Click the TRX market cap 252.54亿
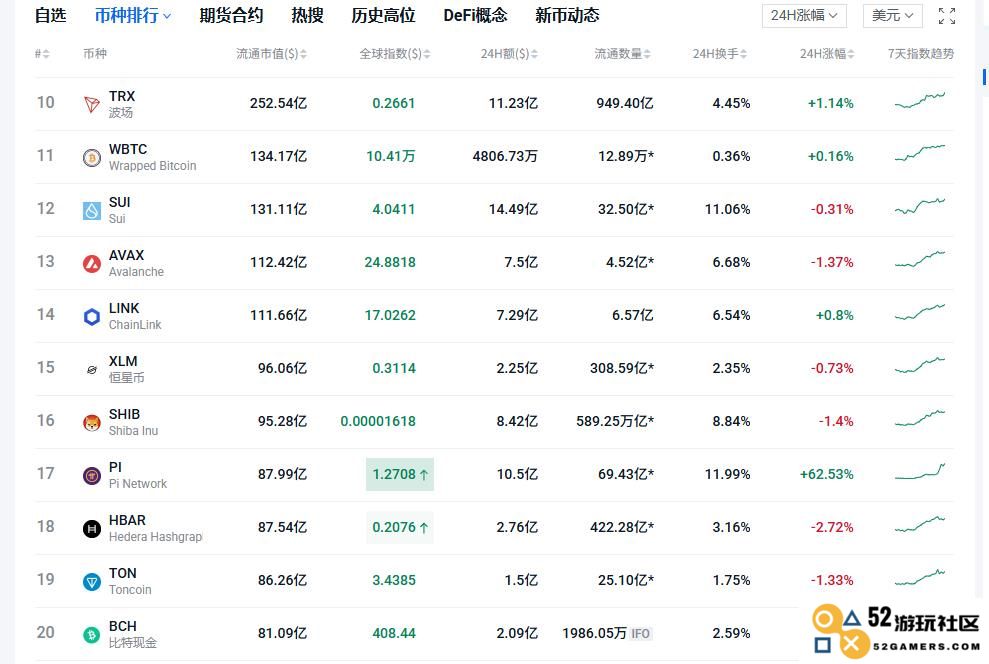 [x=278, y=103]
